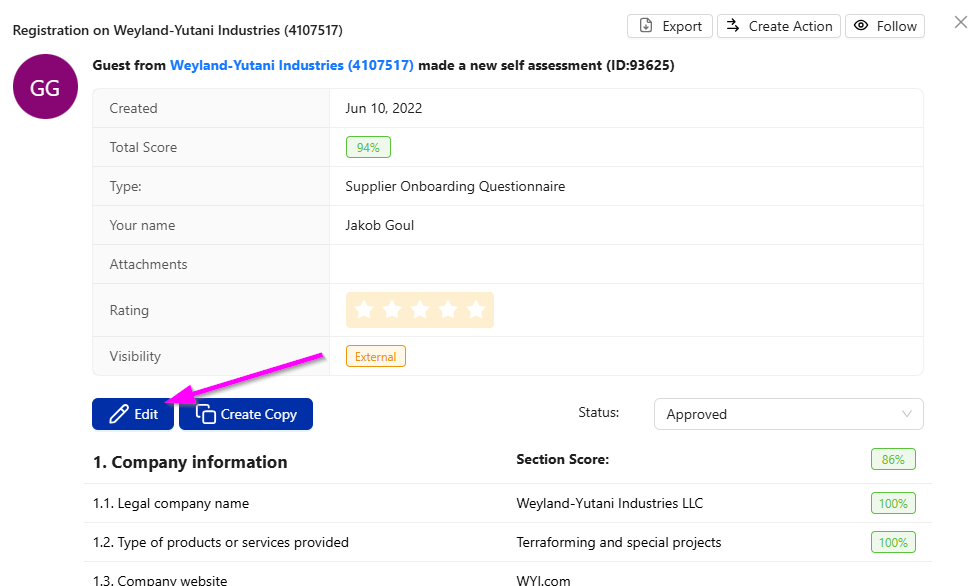Click the 1.2. Type of products question

click(x=221, y=542)
